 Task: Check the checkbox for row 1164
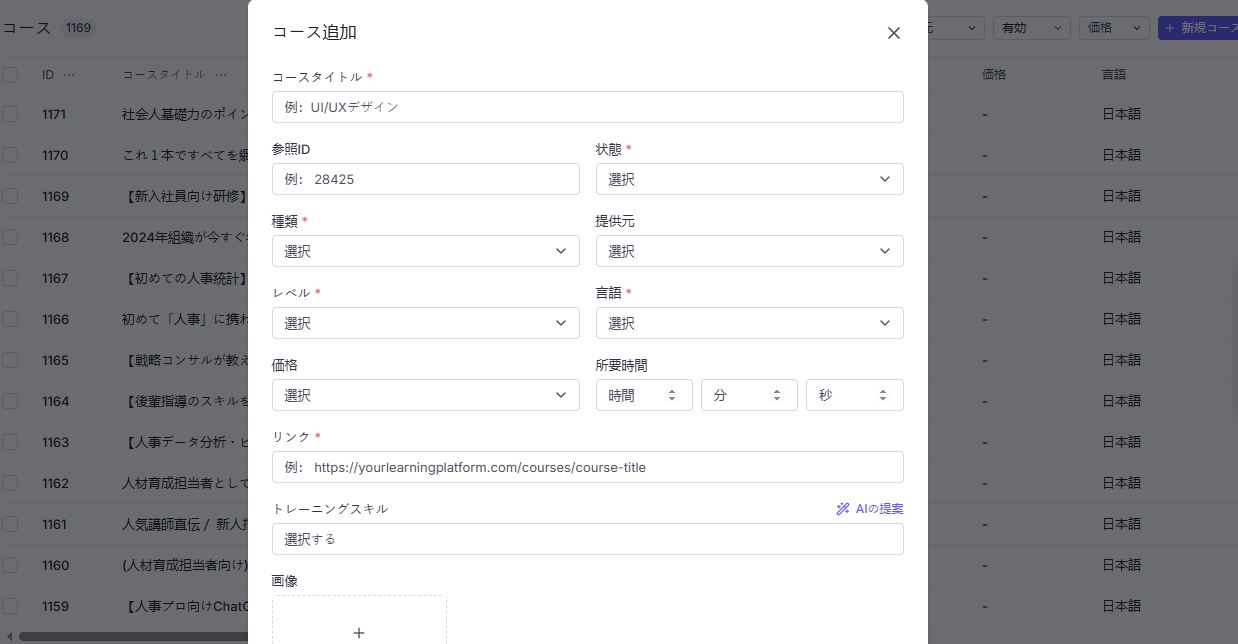(x=10, y=401)
